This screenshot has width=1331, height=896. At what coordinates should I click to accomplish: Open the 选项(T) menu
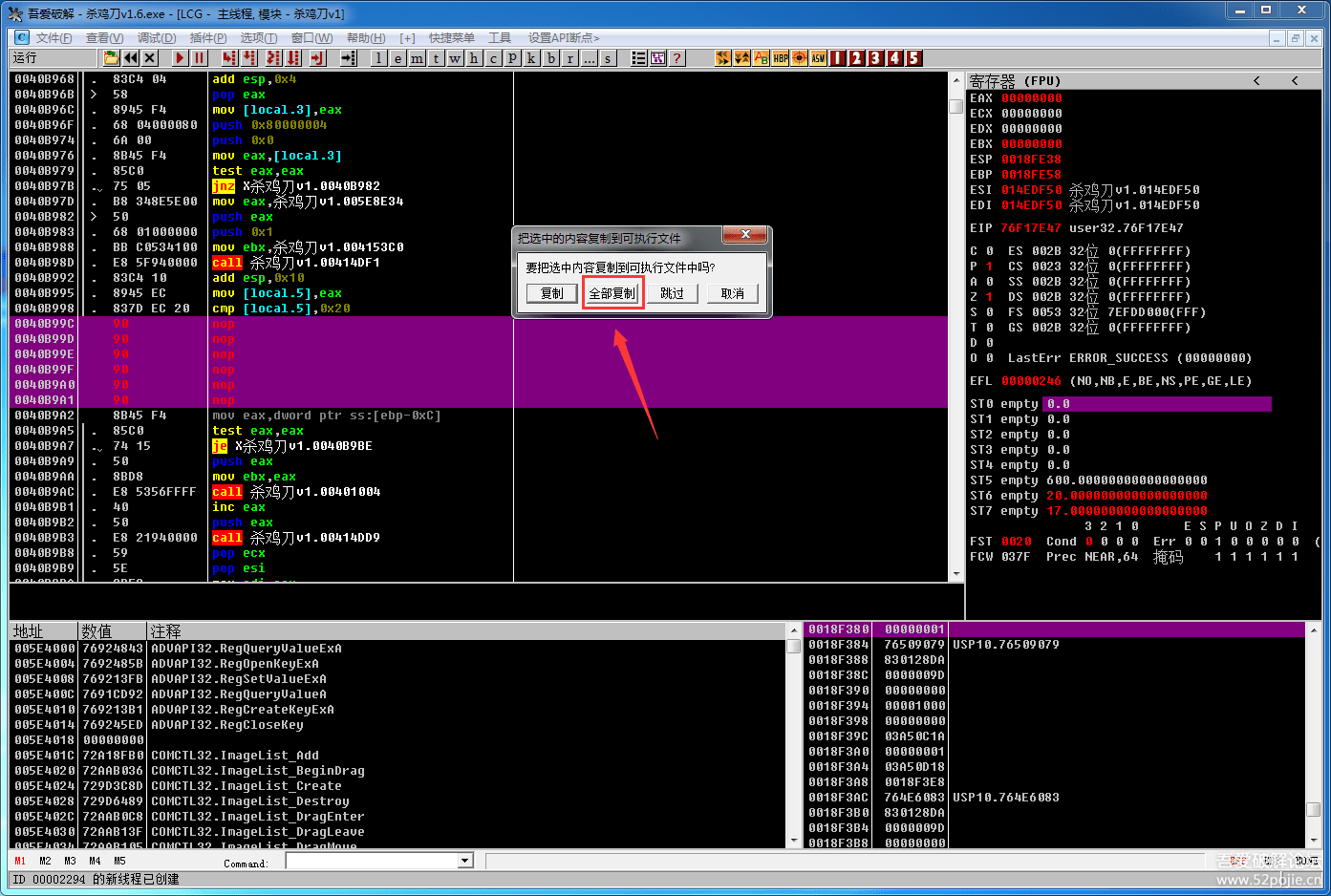259,38
